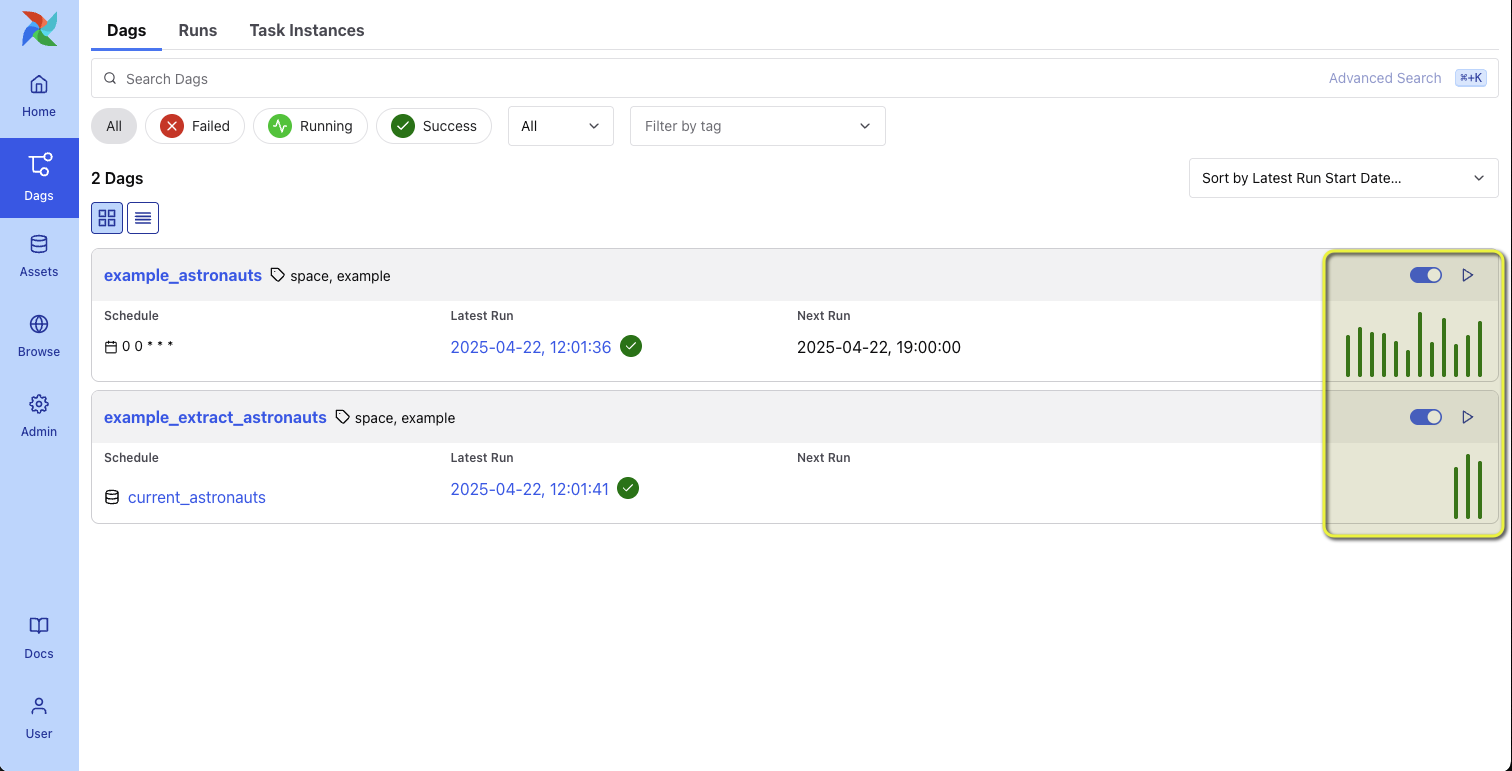Click the tag icon on example_extract_astronauts

[x=343, y=417]
